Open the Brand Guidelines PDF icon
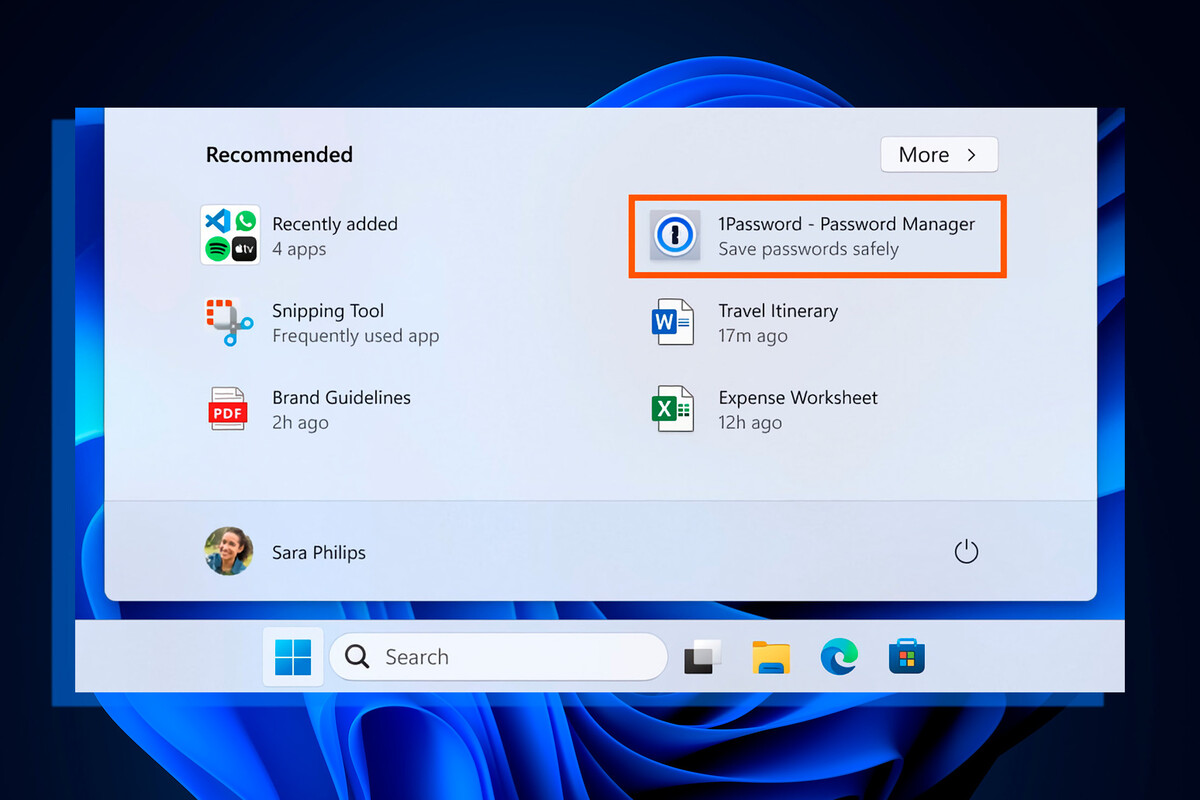Image resolution: width=1200 pixels, height=800 pixels. pos(228,409)
